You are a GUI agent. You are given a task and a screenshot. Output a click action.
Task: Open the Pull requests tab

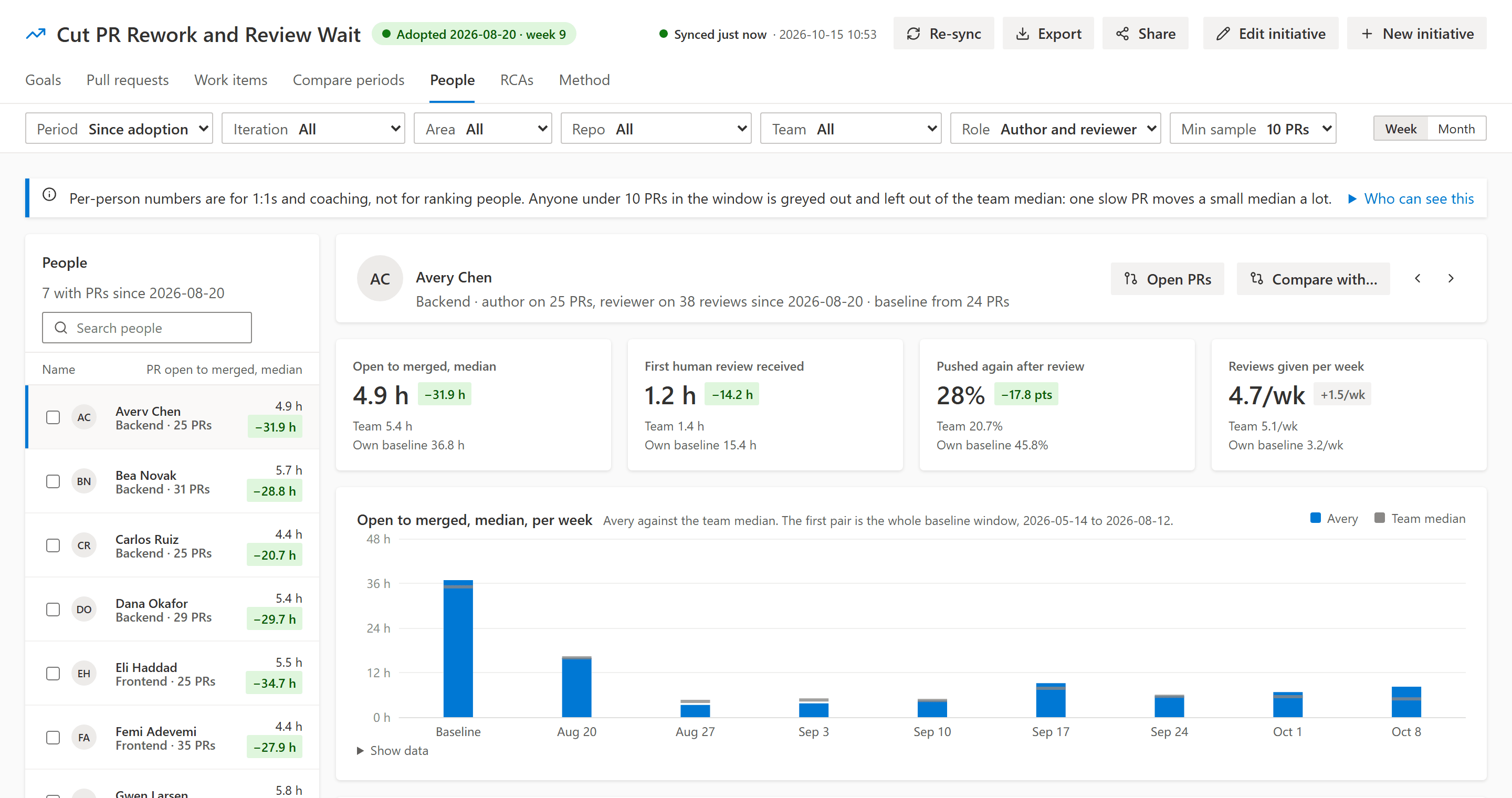[x=128, y=80]
